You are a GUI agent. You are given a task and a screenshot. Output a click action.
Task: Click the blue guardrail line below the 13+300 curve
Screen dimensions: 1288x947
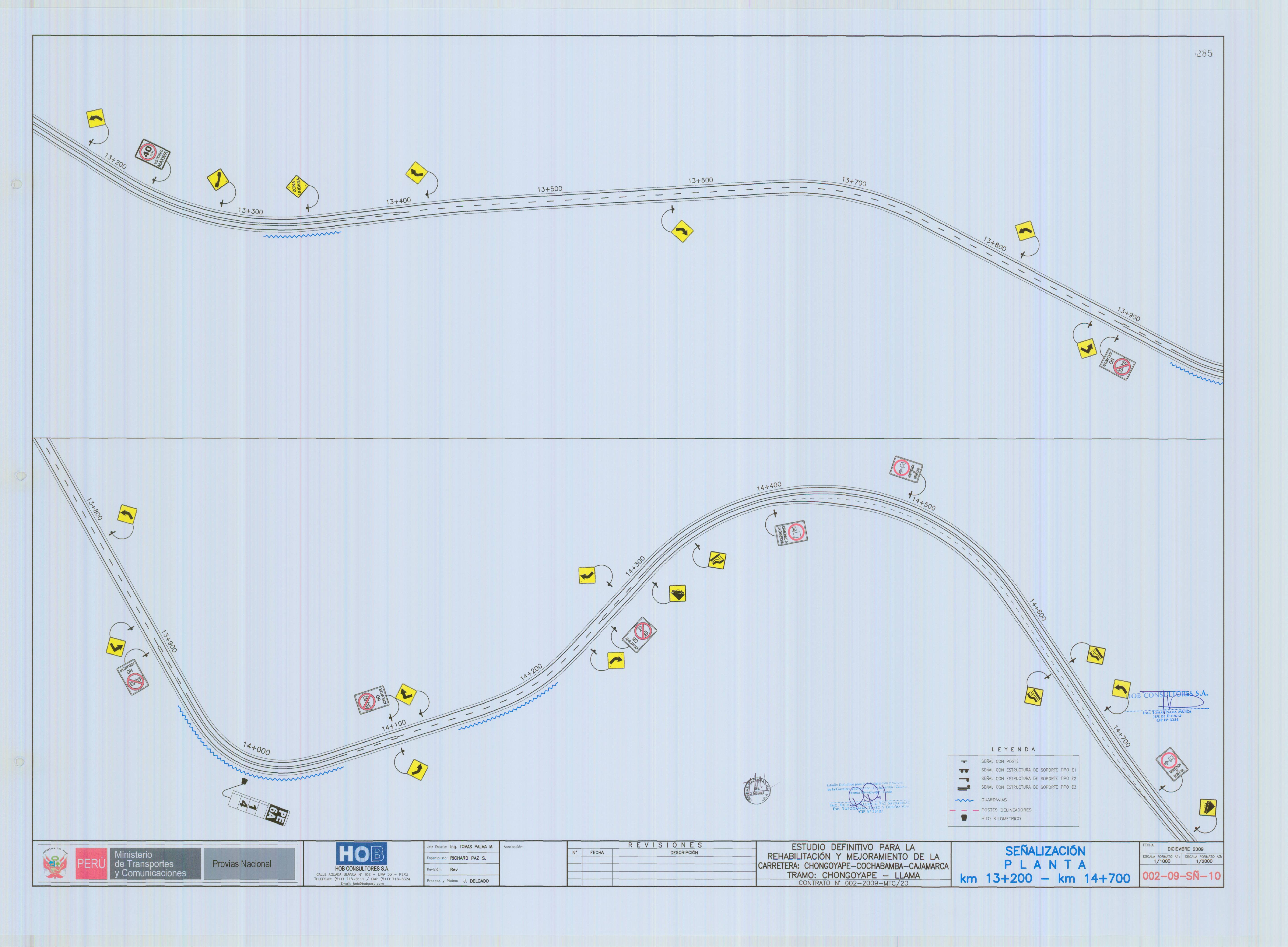coord(302,234)
